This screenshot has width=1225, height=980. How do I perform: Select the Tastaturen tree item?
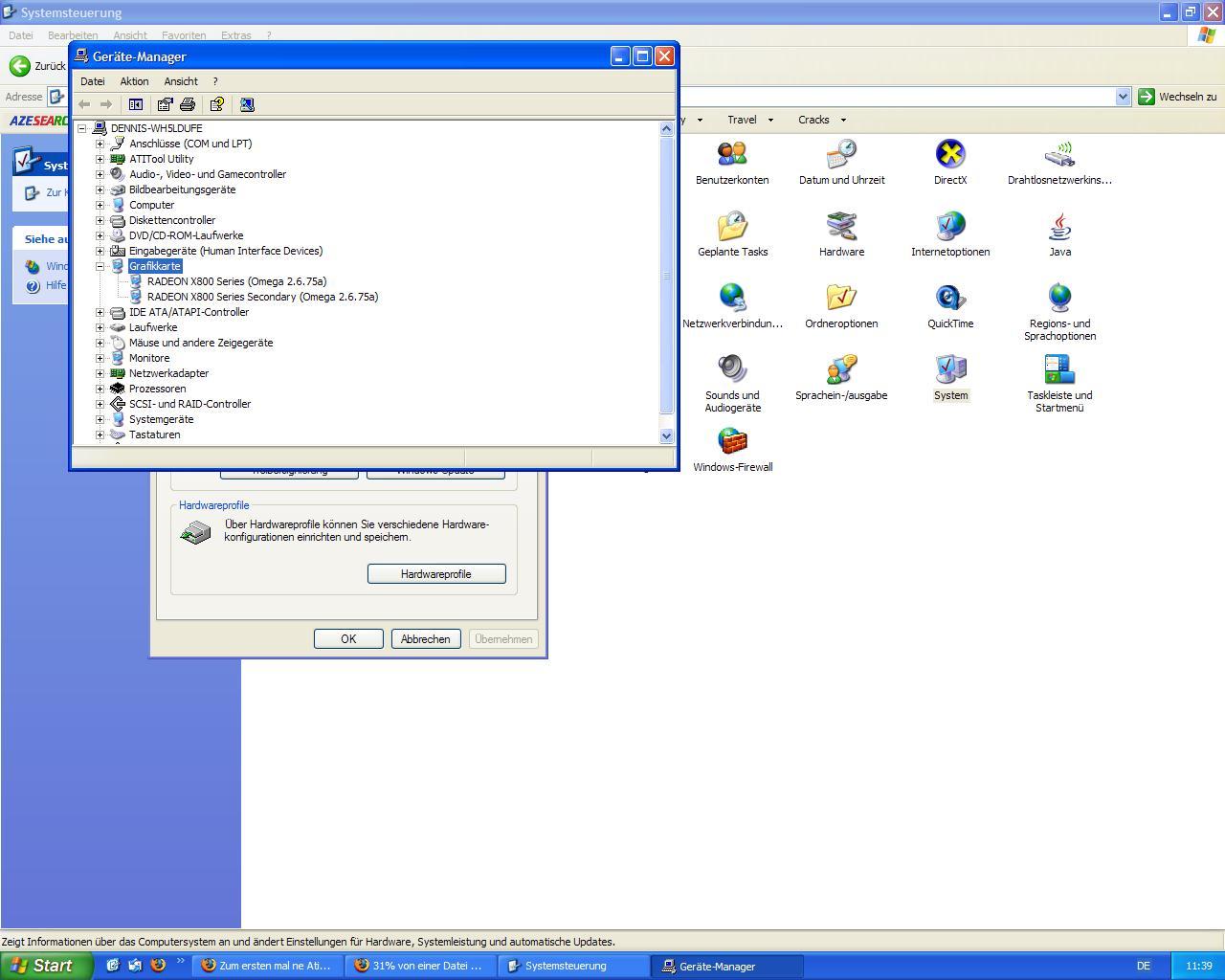pos(154,434)
